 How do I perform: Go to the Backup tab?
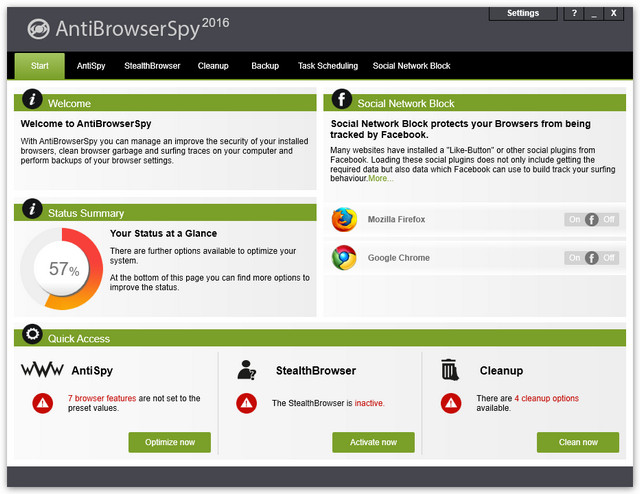click(265, 66)
